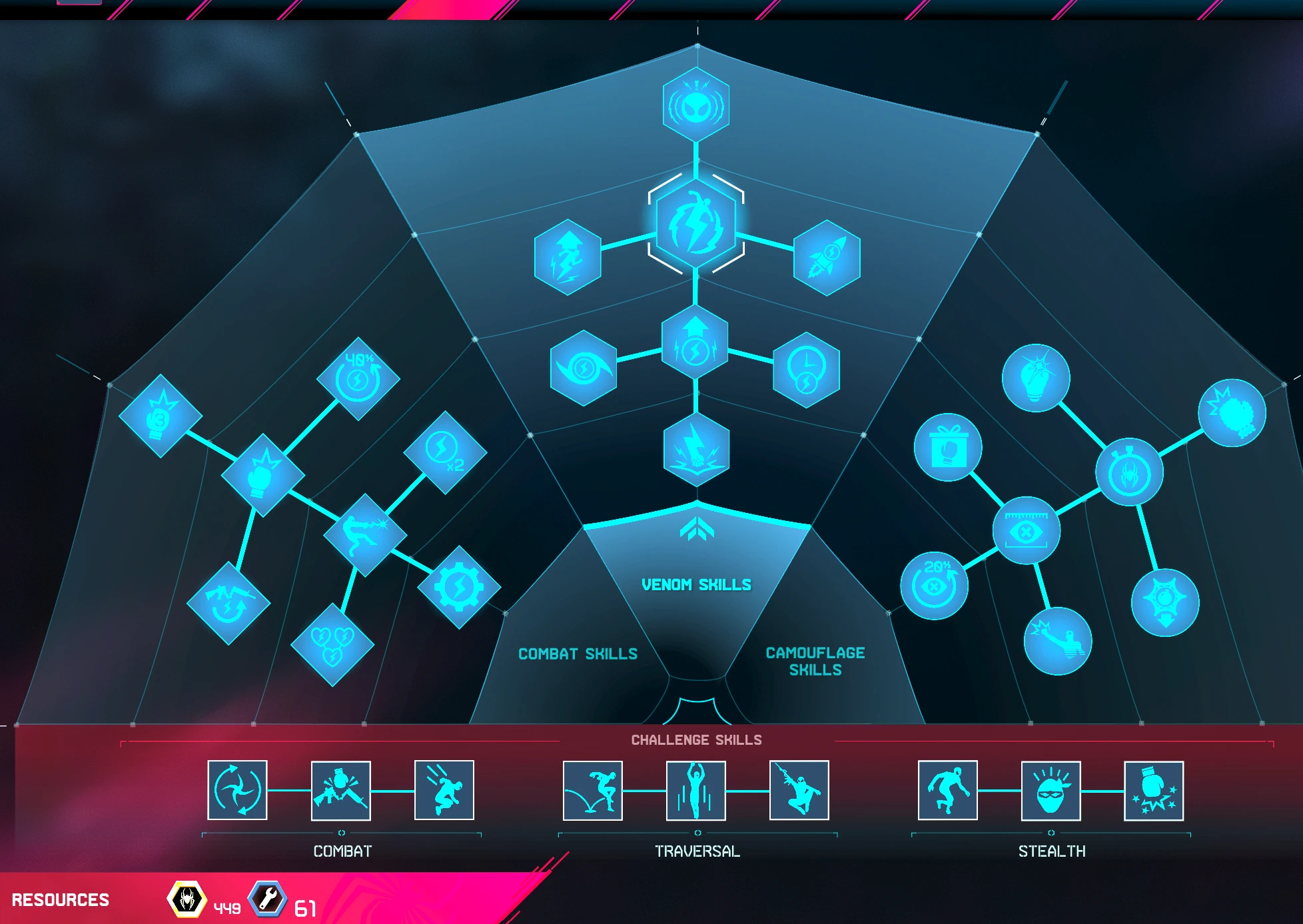Select the gift box camouflage skill
The height and width of the screenshot is (924, 1303).
[x=948, y=448]
